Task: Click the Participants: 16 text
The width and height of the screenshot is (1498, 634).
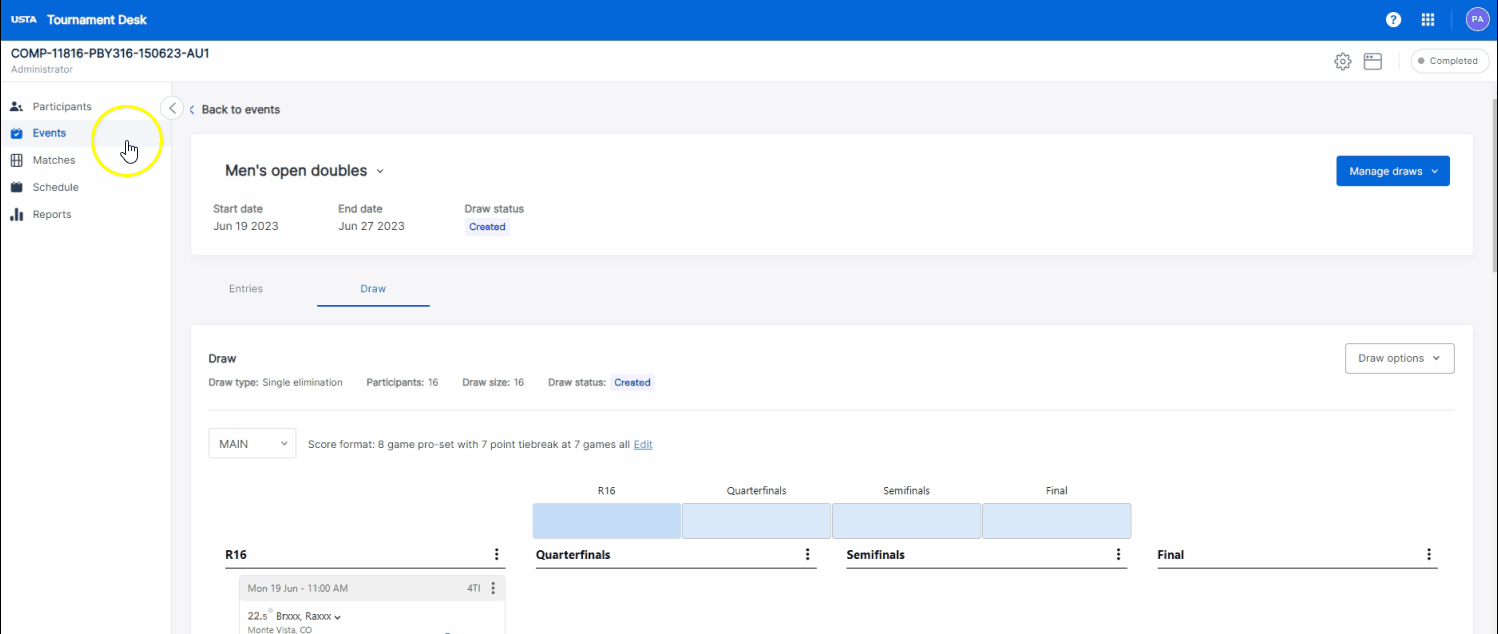Action: 402,382
